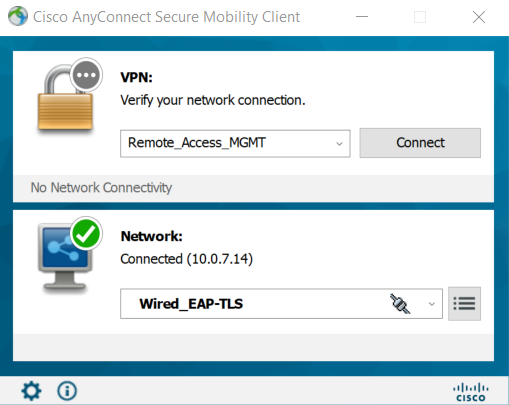
Task: Click the Cisco logo at bottom right
Action: (471, 392)
